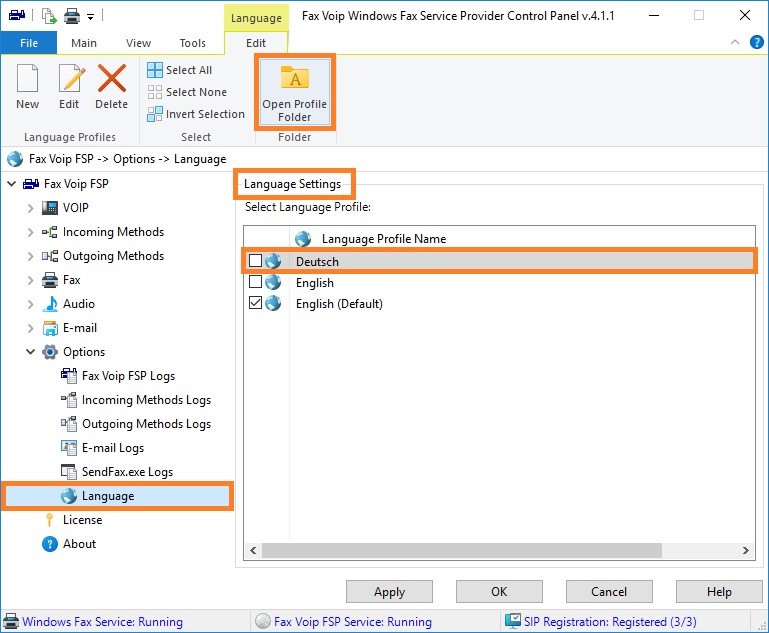The height and width of the screenshot is (633, 769).
Task: Select the Incoming Methods tree icon
Action: pos(50,232)
